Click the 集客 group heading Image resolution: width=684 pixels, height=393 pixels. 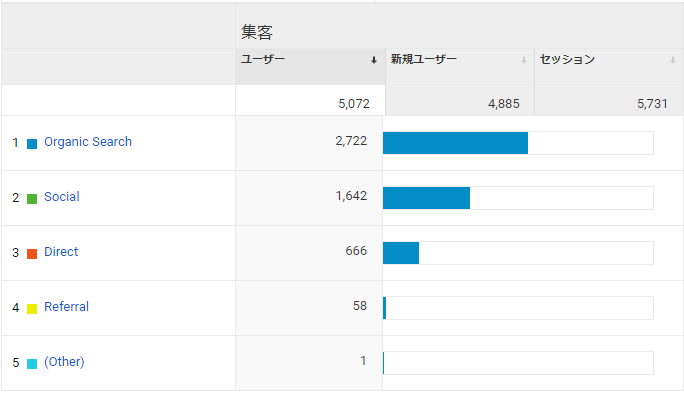(257, 32)
